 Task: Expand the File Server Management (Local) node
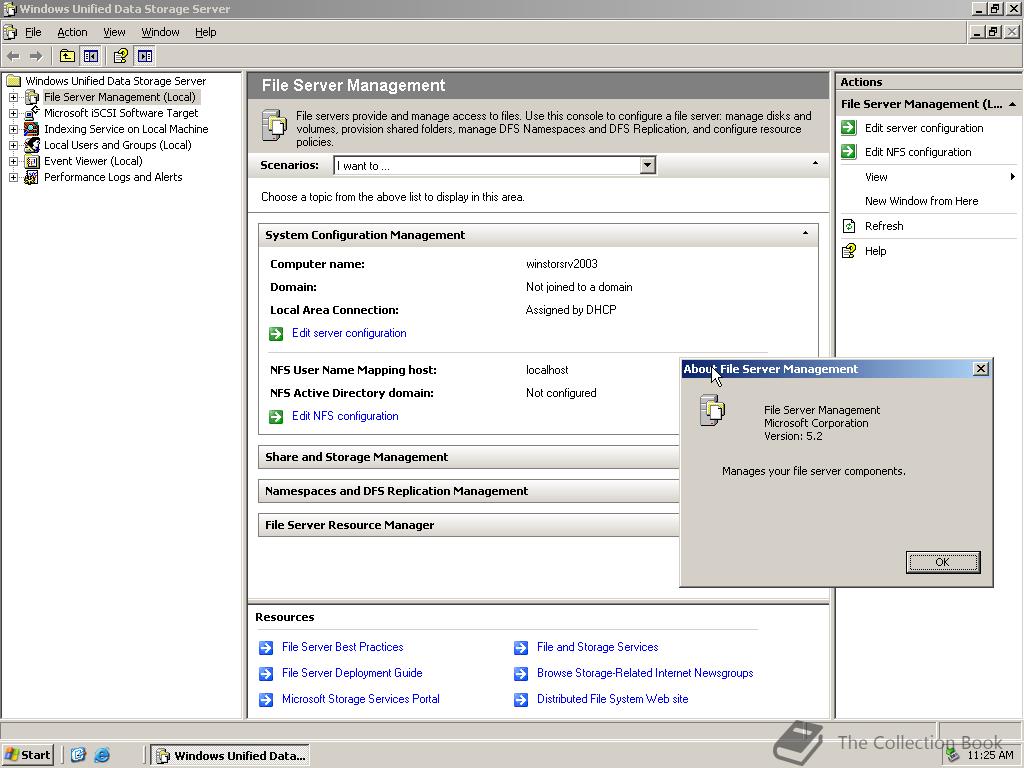click(x=13, y=97)
